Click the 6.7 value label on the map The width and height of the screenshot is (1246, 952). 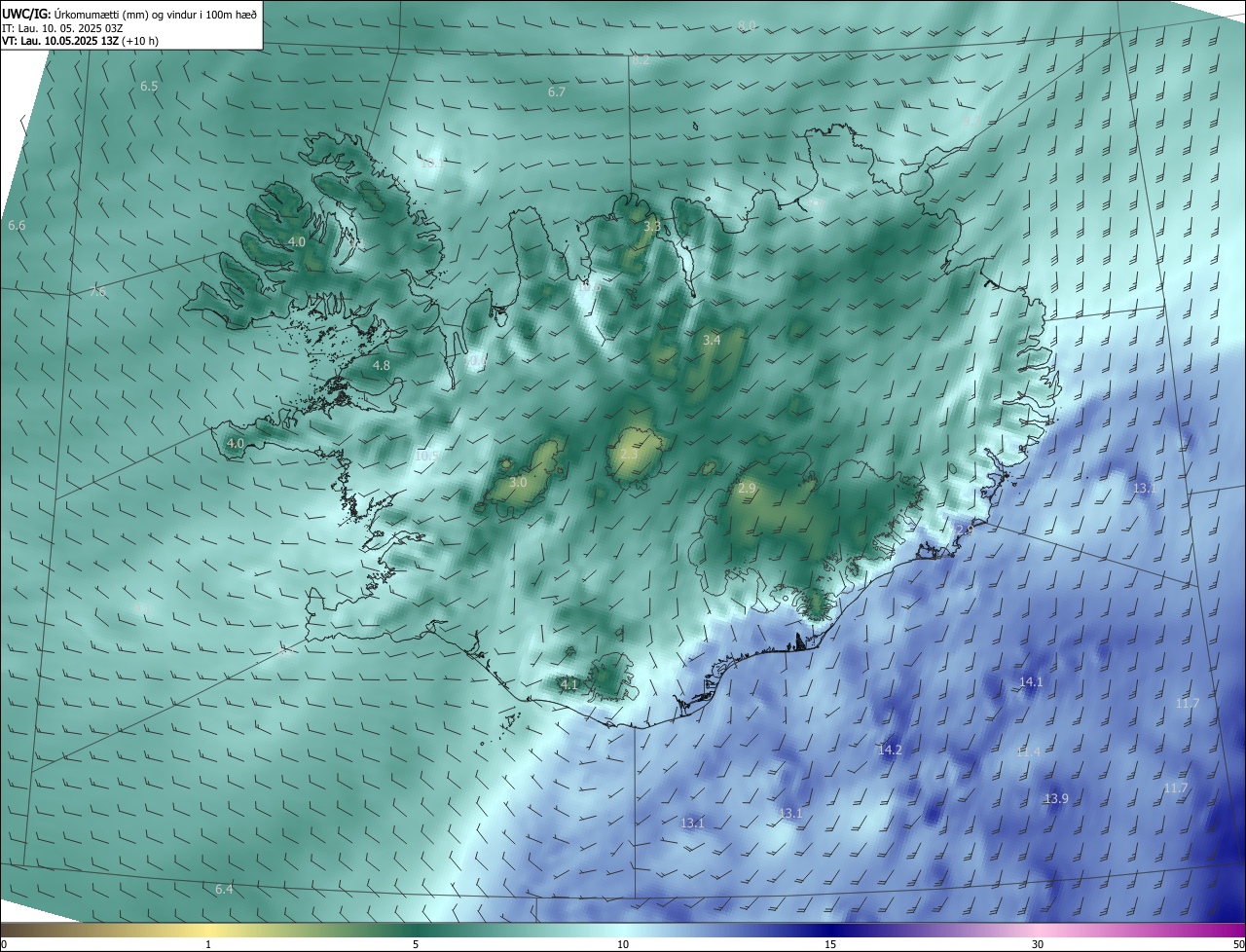557,92
